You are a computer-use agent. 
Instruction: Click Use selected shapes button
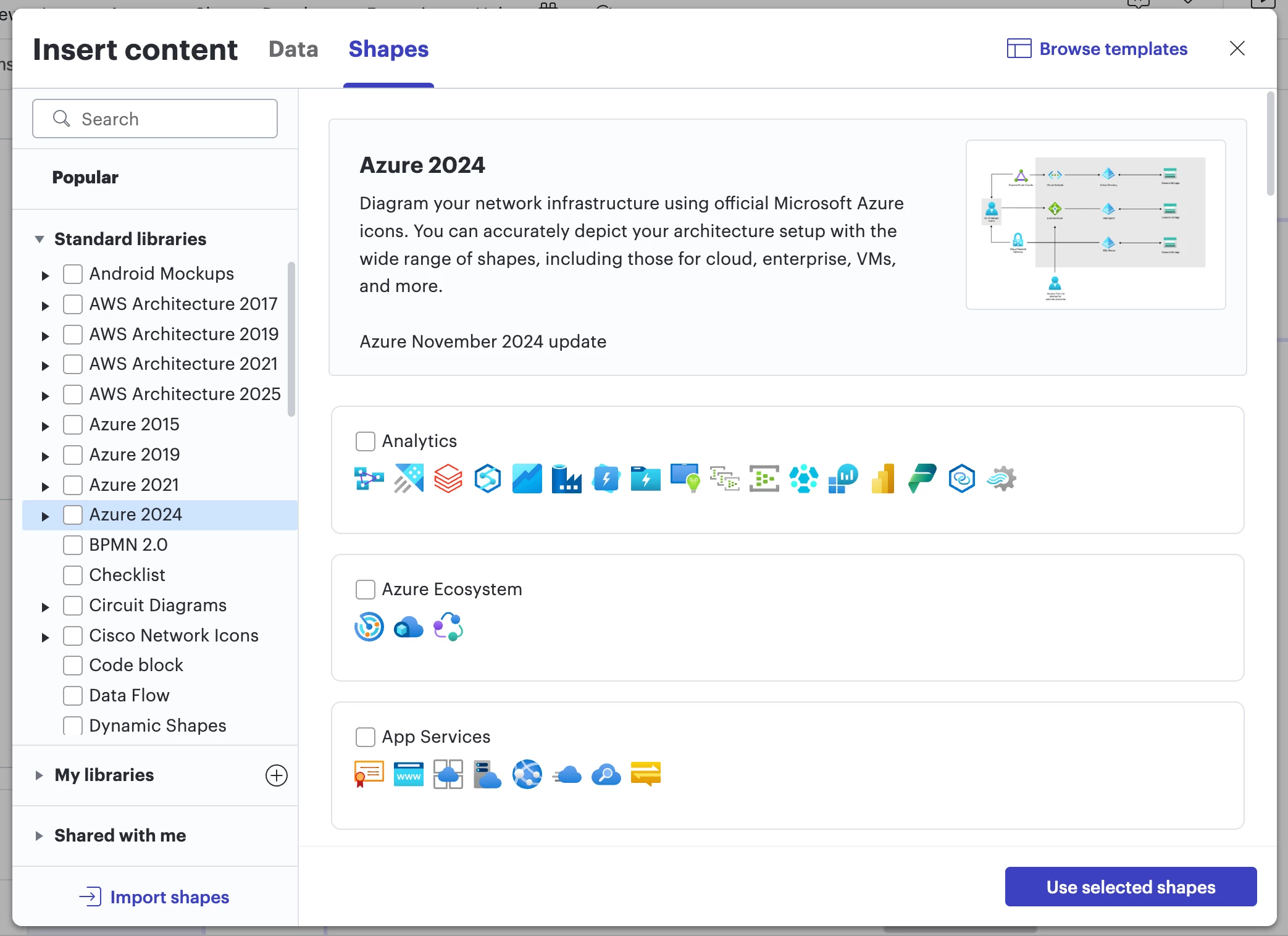tap(1130, 887)
